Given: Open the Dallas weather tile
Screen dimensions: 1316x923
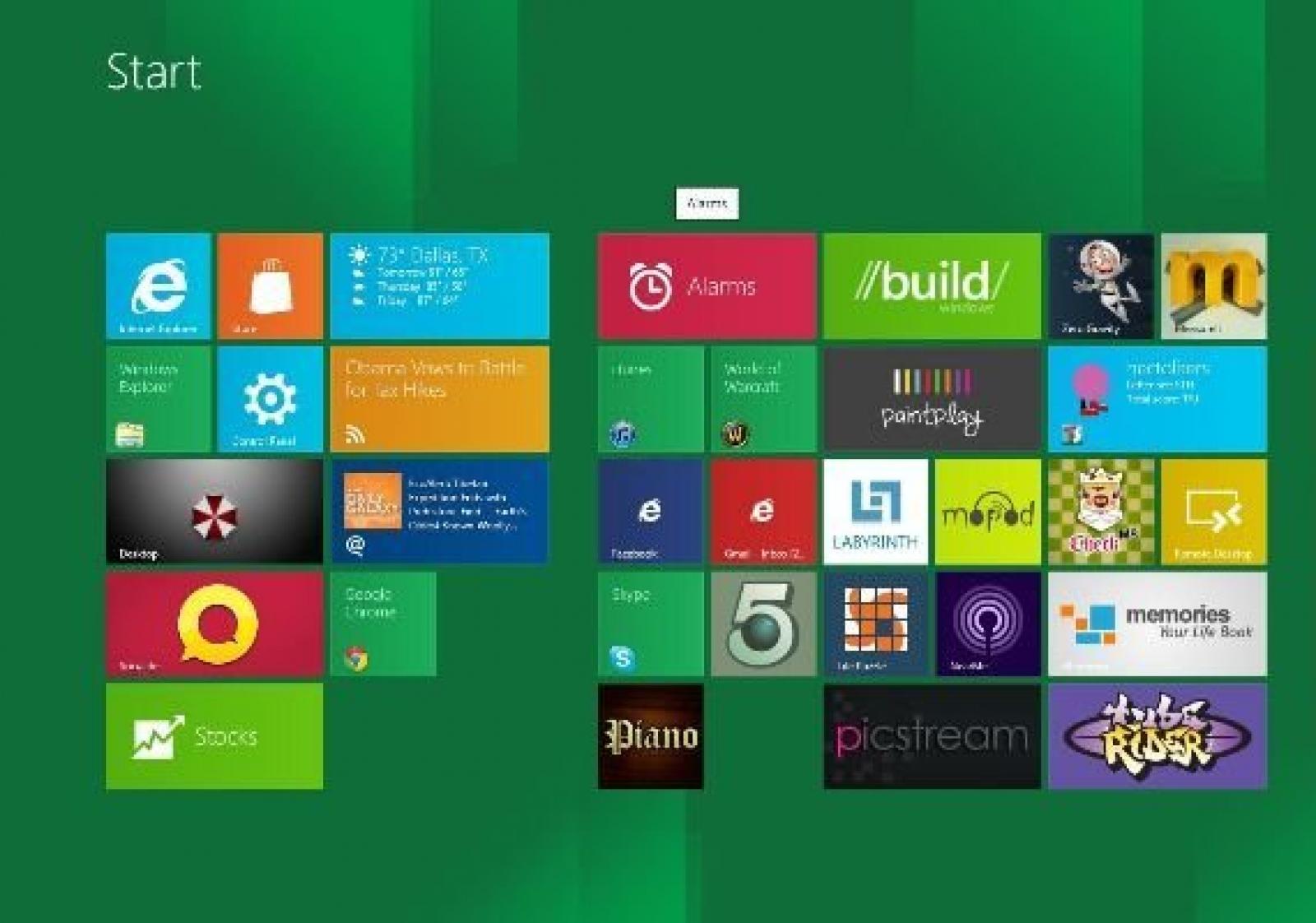Looking at the screenshot, I should click(439, 285).
